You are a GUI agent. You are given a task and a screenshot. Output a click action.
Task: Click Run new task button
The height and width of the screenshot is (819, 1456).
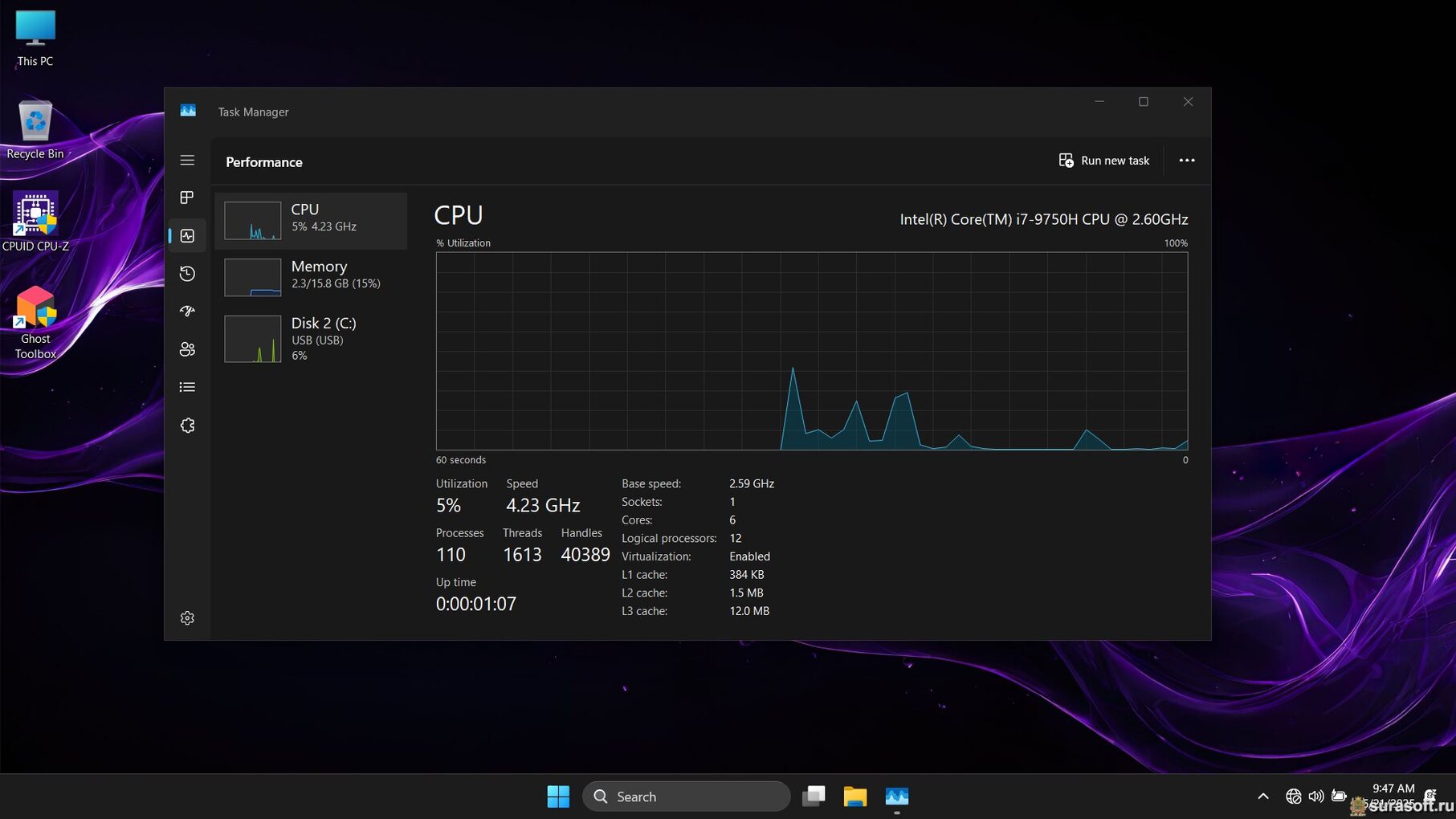(1103, 161)
